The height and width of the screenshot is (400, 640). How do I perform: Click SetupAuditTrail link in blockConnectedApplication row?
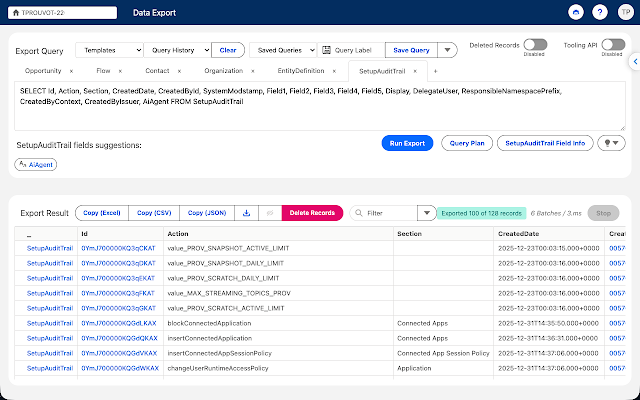50,323
